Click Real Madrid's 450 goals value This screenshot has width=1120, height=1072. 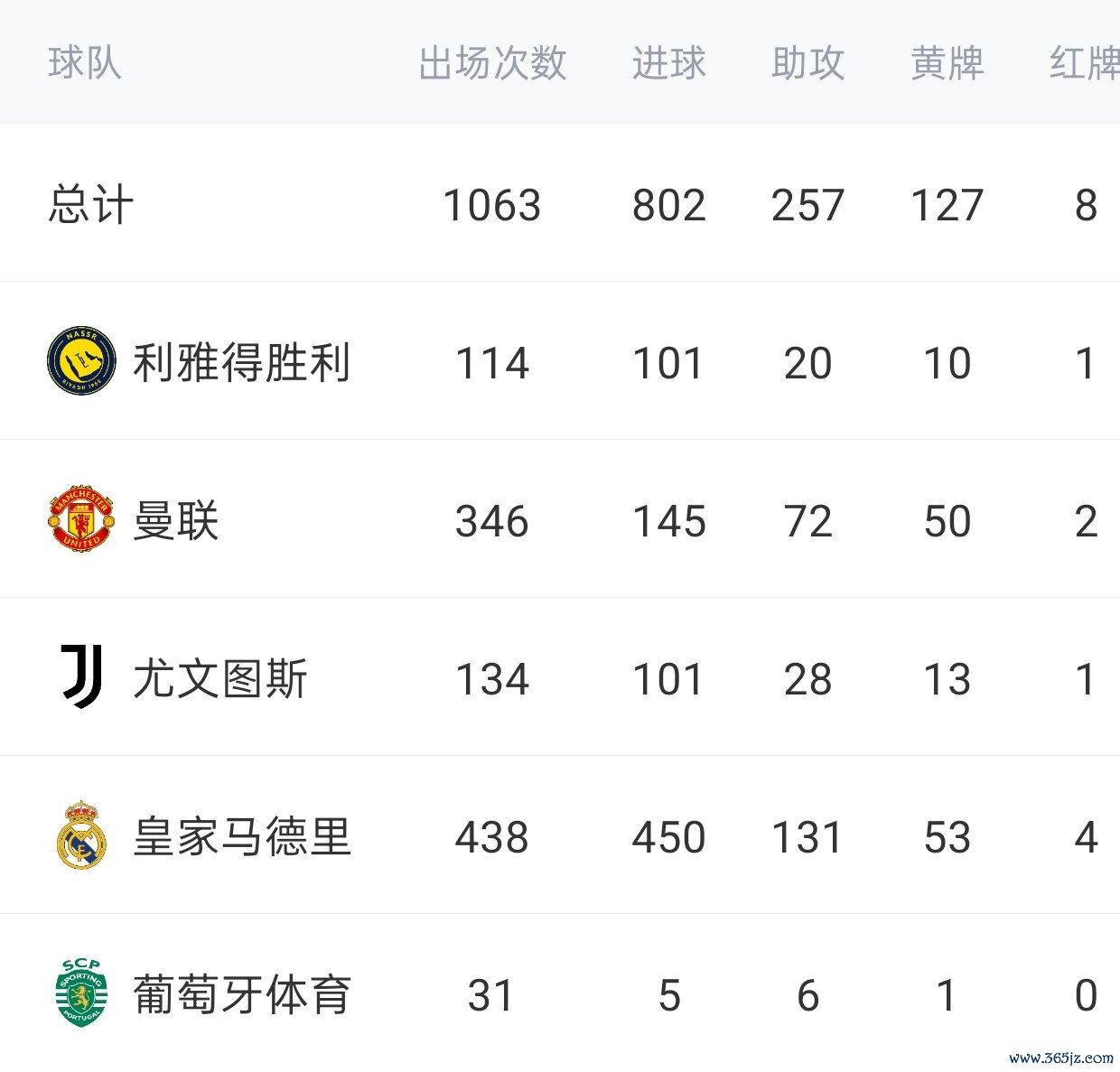668,837
